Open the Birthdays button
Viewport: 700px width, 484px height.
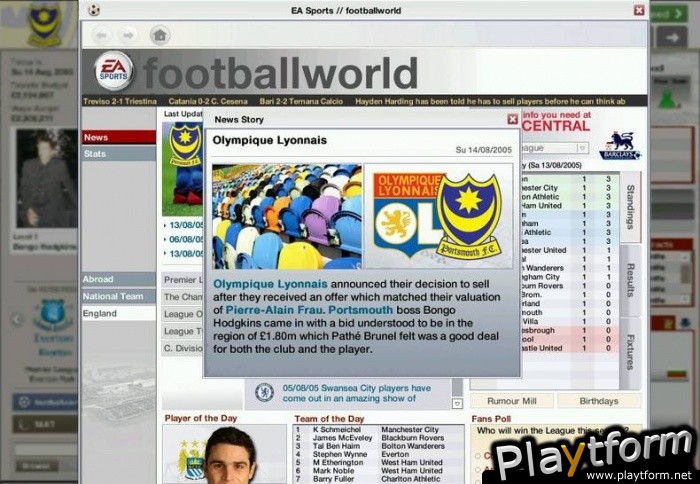[x=599, y=401]
